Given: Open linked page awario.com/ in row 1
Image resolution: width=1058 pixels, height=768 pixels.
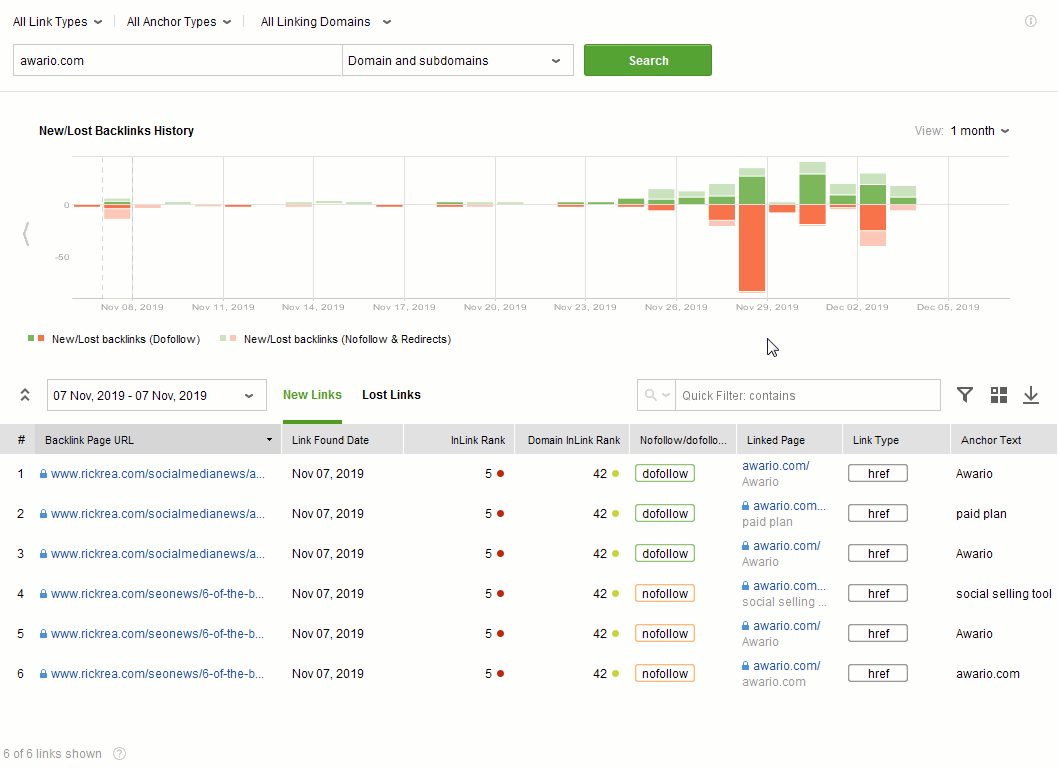Looking at the screenshot, I should [775, 466].
